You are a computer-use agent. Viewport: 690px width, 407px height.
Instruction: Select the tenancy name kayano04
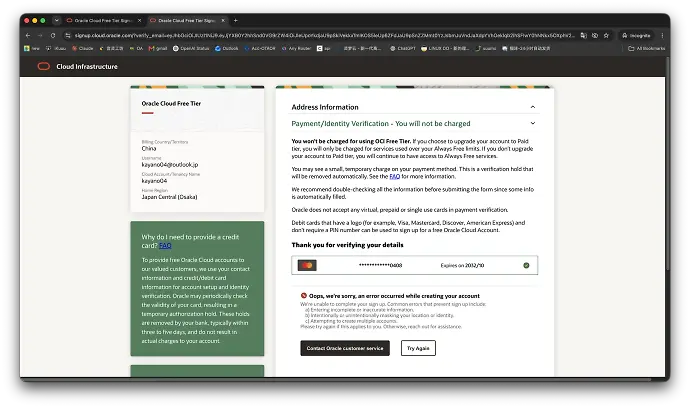coord(154,181)
